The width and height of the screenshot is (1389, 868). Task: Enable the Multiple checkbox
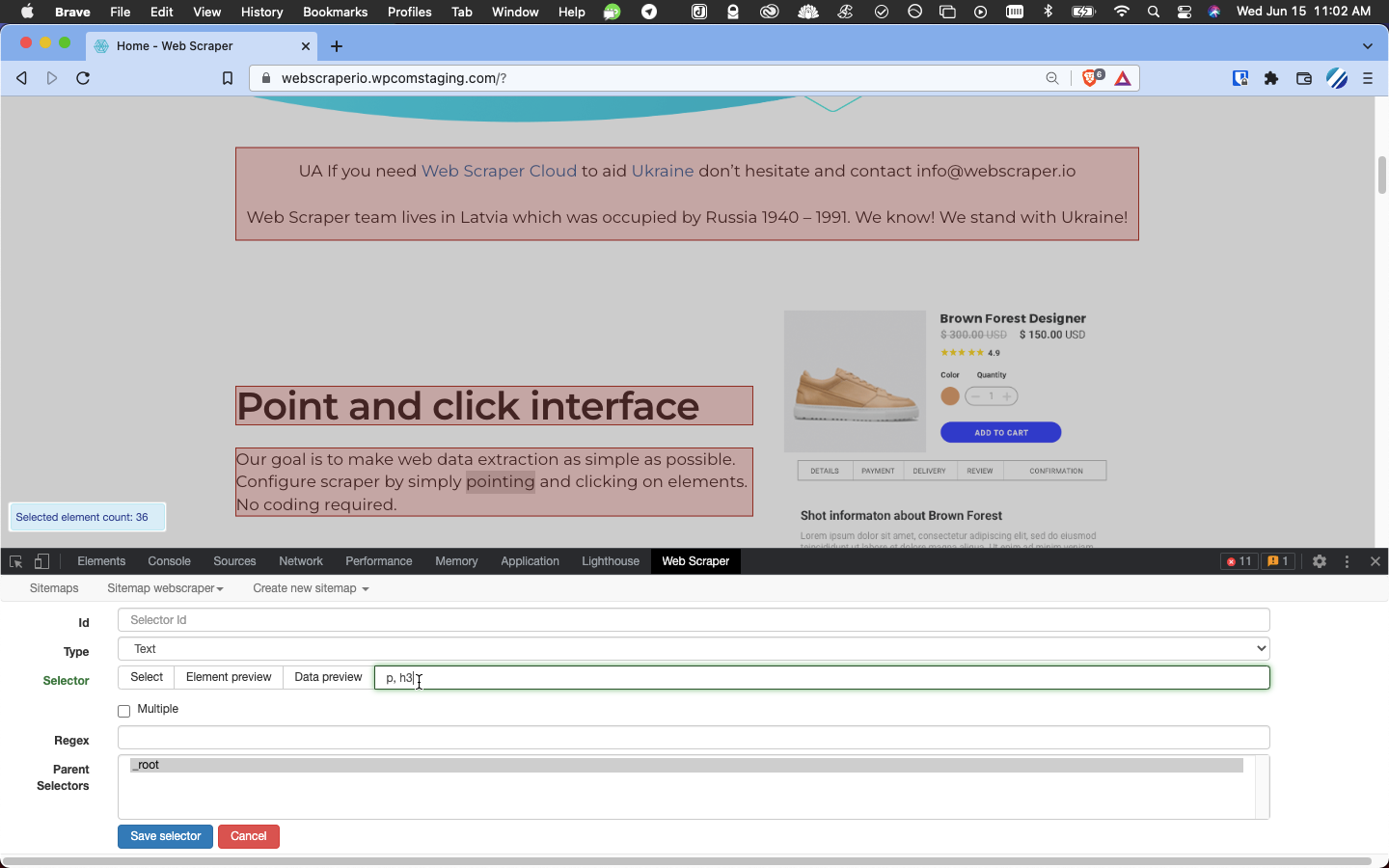pos(124,711)
